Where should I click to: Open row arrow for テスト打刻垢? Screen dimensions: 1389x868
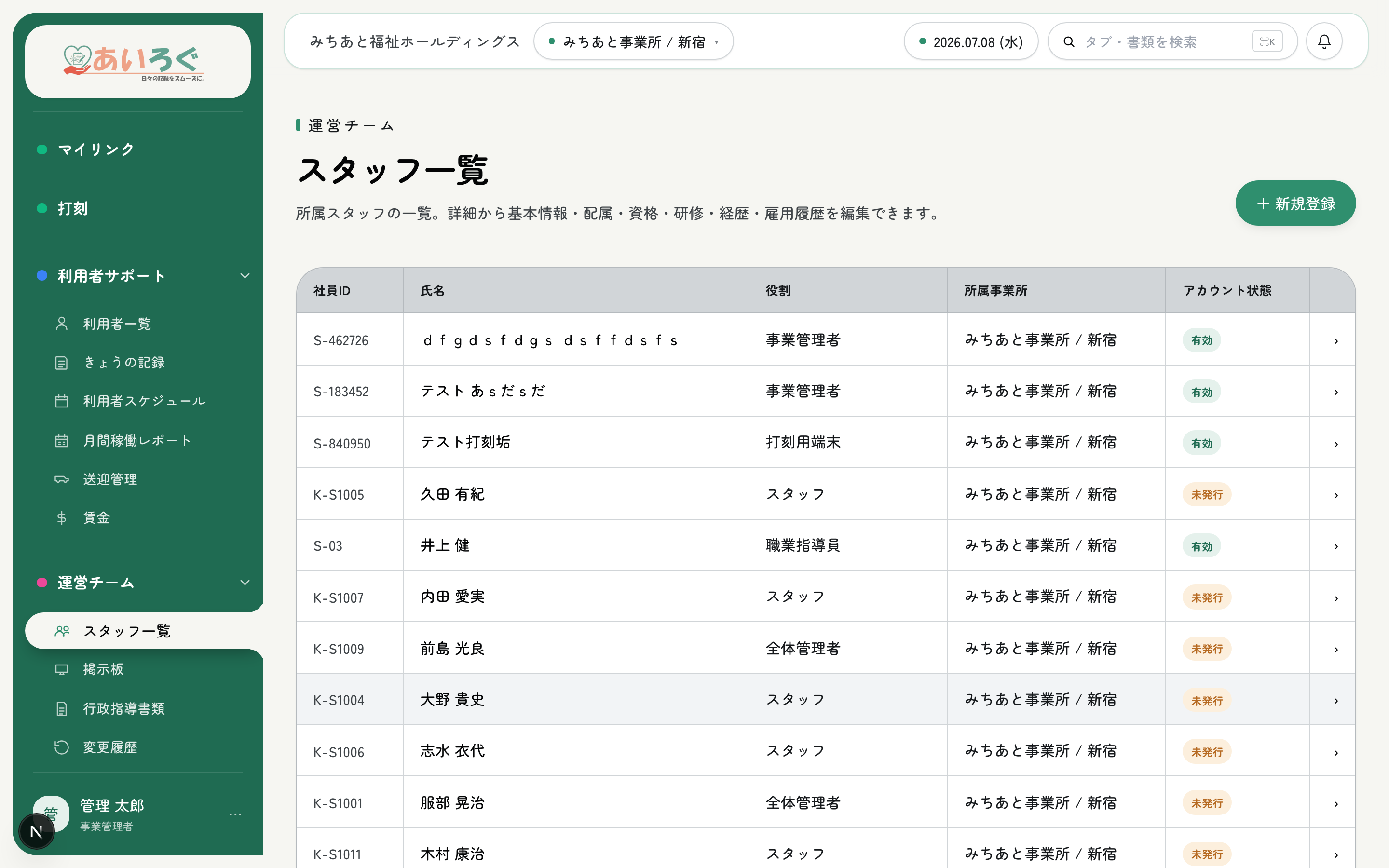click(1336, 444)
